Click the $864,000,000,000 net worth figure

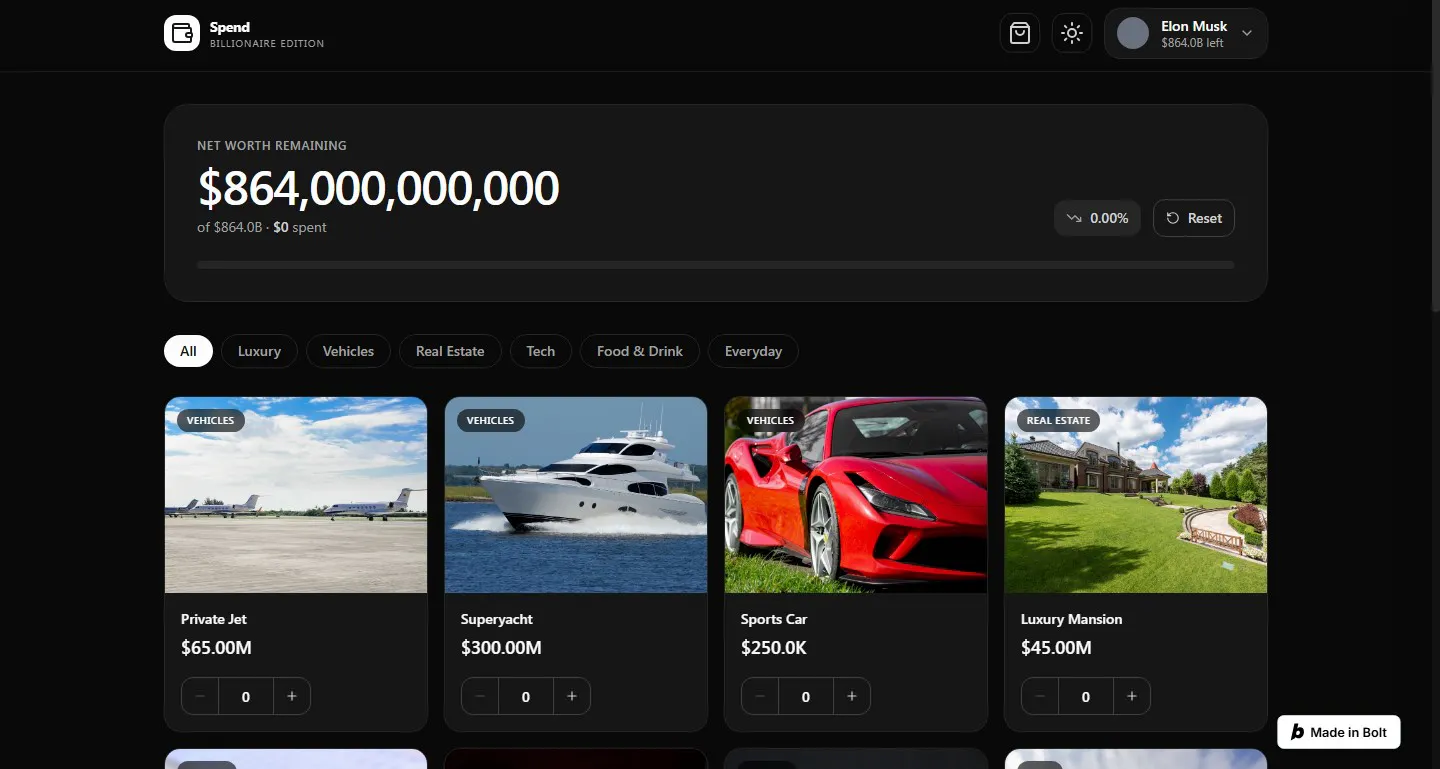click(x=378, y=188)
